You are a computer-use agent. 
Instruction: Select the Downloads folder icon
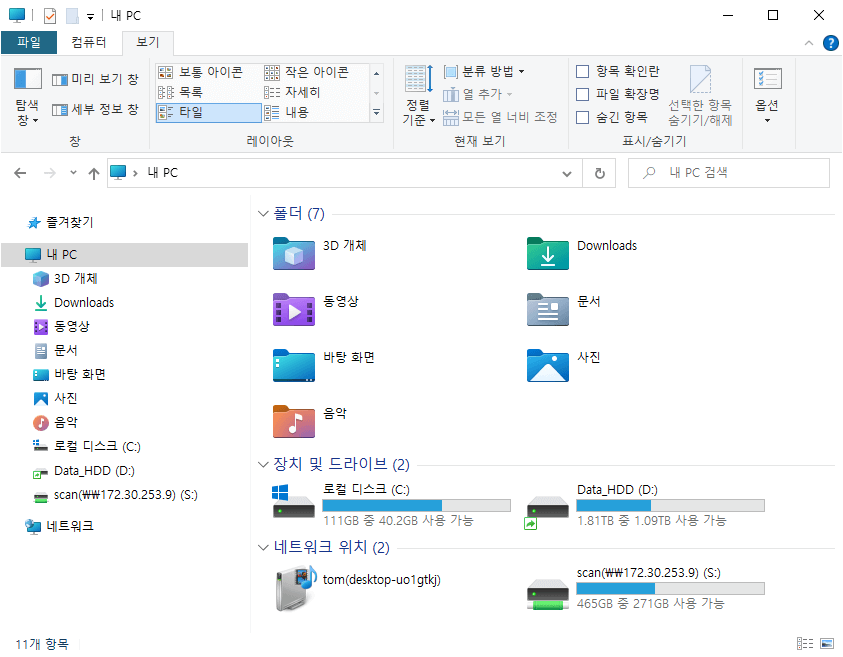tap(548, 253)
